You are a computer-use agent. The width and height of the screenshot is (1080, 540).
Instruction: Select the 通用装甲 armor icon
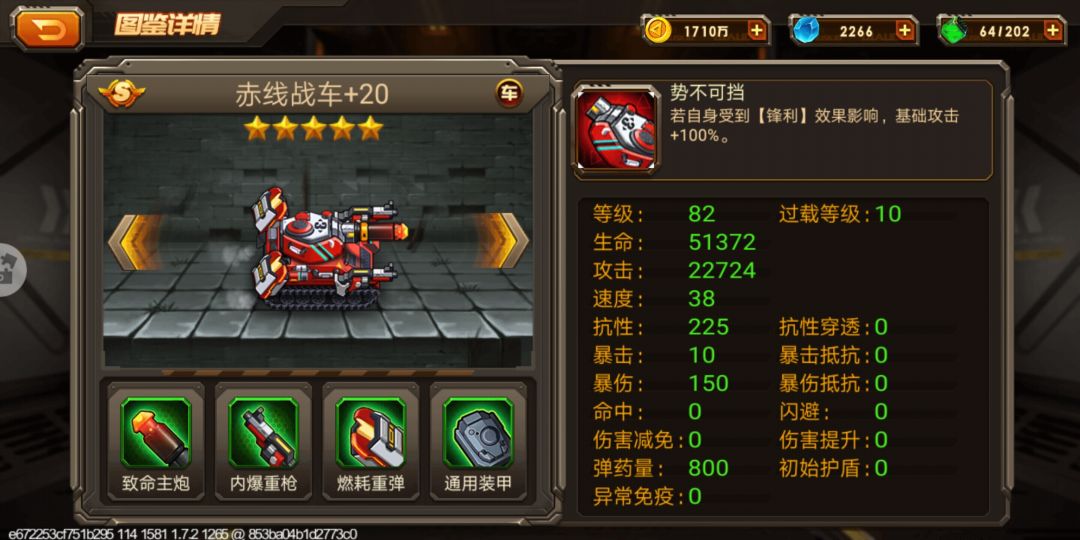coord(478,433)
